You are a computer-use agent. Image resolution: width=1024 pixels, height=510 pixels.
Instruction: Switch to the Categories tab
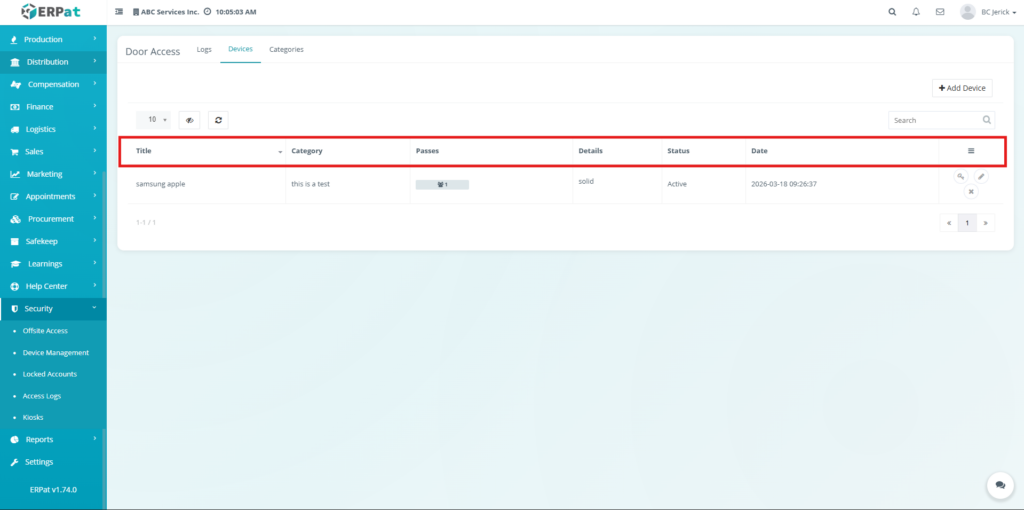286,49
